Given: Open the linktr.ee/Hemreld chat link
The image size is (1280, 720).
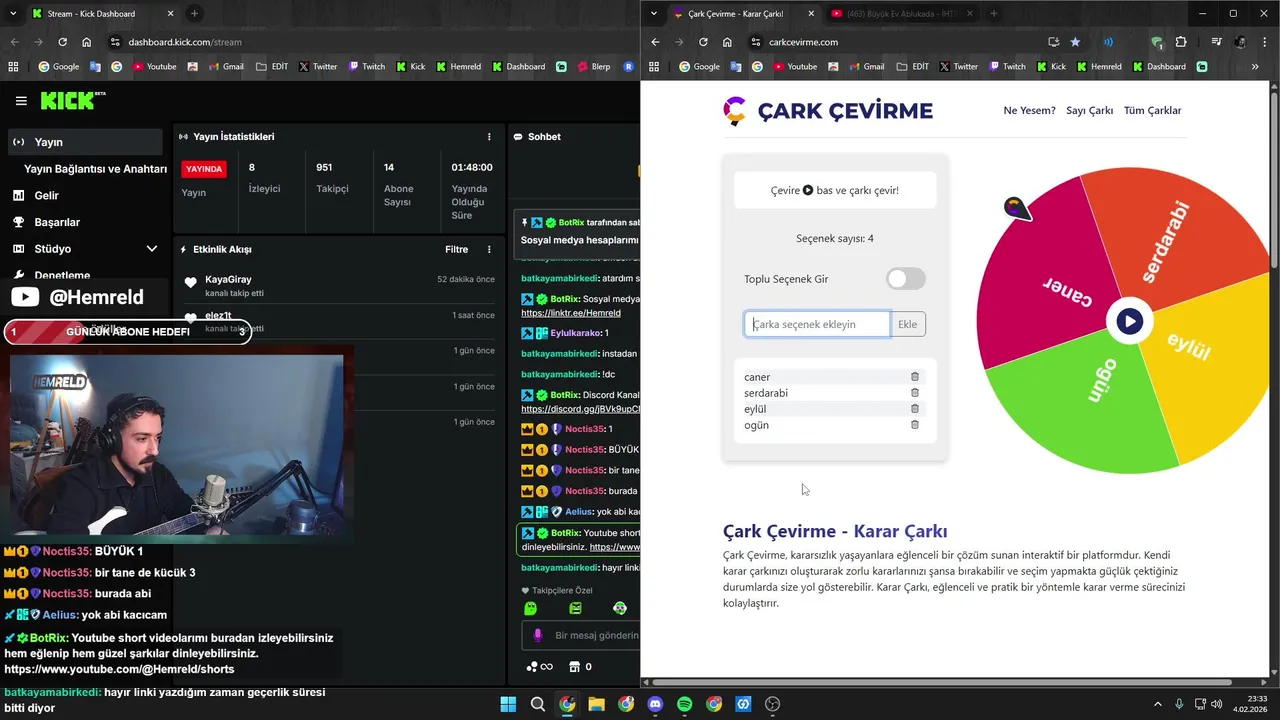Looking at the screenshot, I should [x=570, y=313].
